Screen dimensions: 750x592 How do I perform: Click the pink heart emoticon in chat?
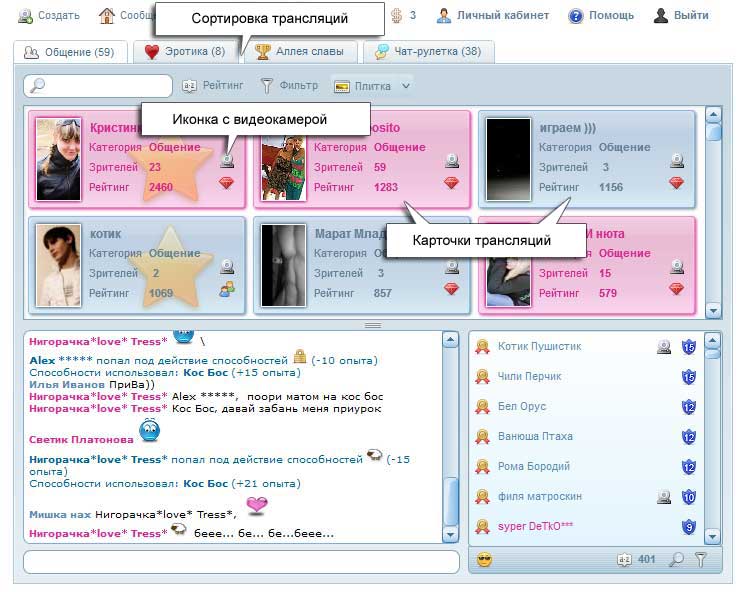(x=257, y=505)
